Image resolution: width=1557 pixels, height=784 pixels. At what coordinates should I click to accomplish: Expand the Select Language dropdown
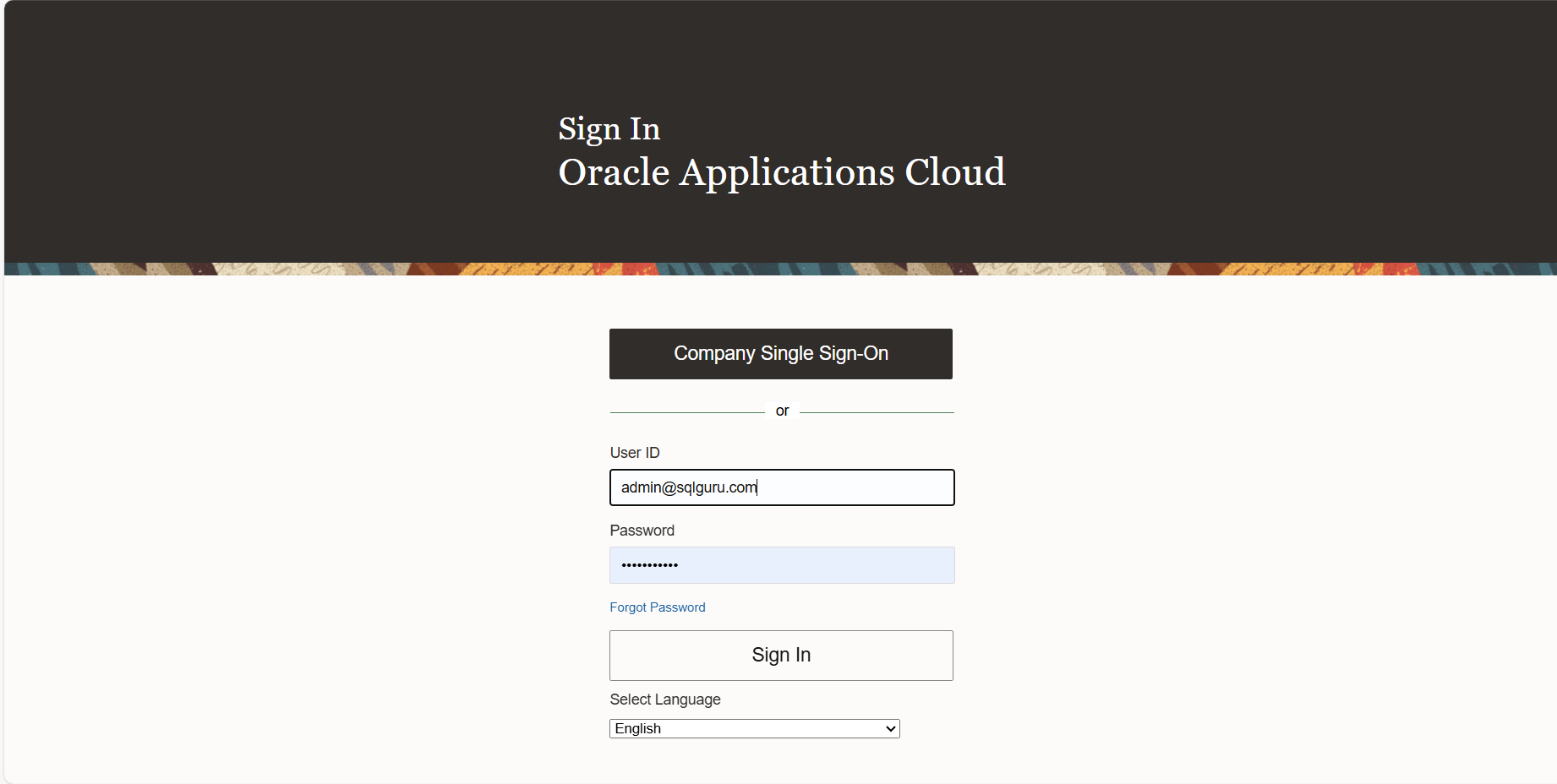(755, 728)
